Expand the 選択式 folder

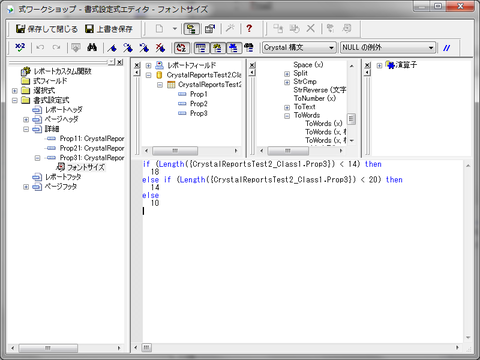(15, 91)
